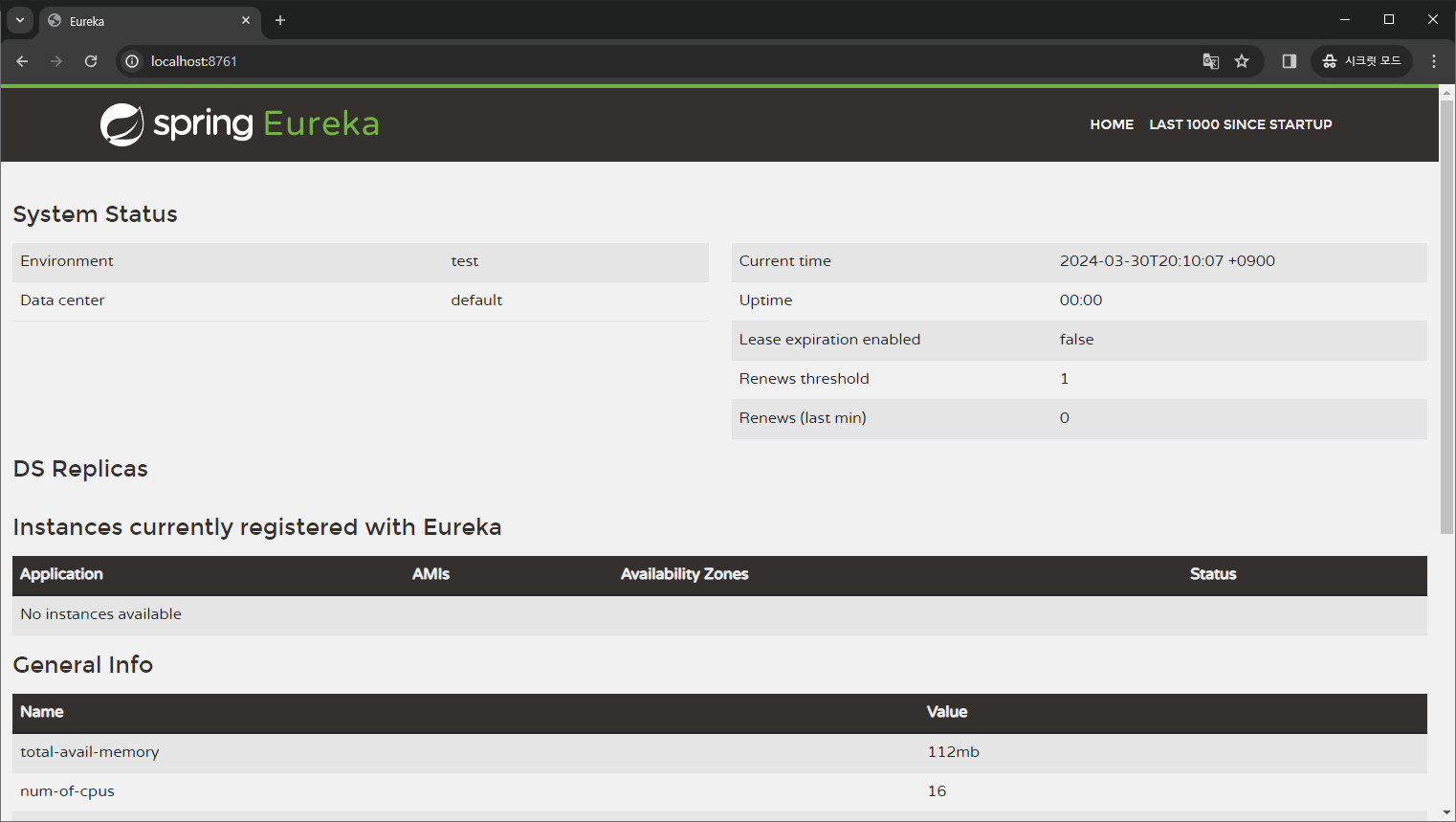
Task: Open the translate page icon
Action: (x=1211, y=61)
